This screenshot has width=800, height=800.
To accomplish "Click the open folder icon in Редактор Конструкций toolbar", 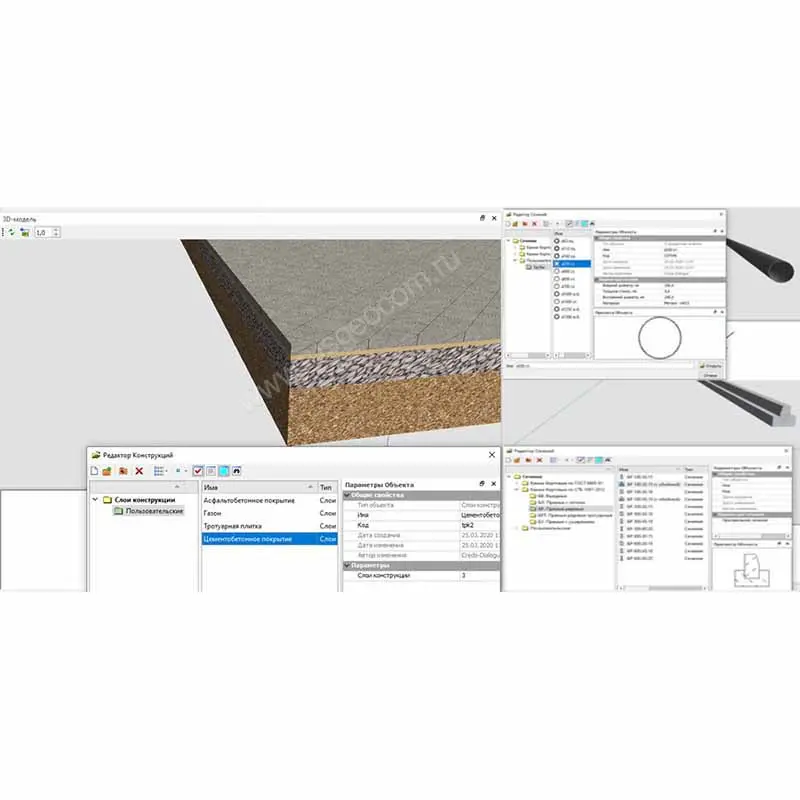I will pyautogui.click(x=108, y=470).
